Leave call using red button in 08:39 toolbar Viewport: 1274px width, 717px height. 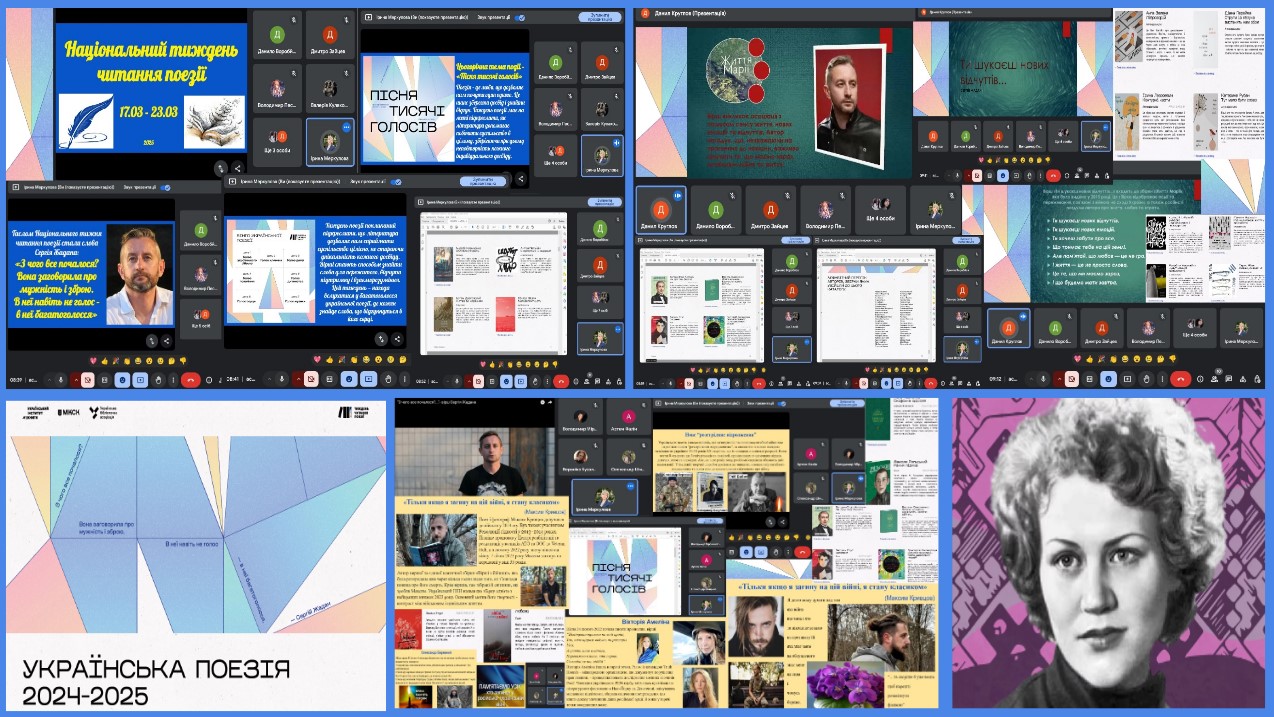190,380
